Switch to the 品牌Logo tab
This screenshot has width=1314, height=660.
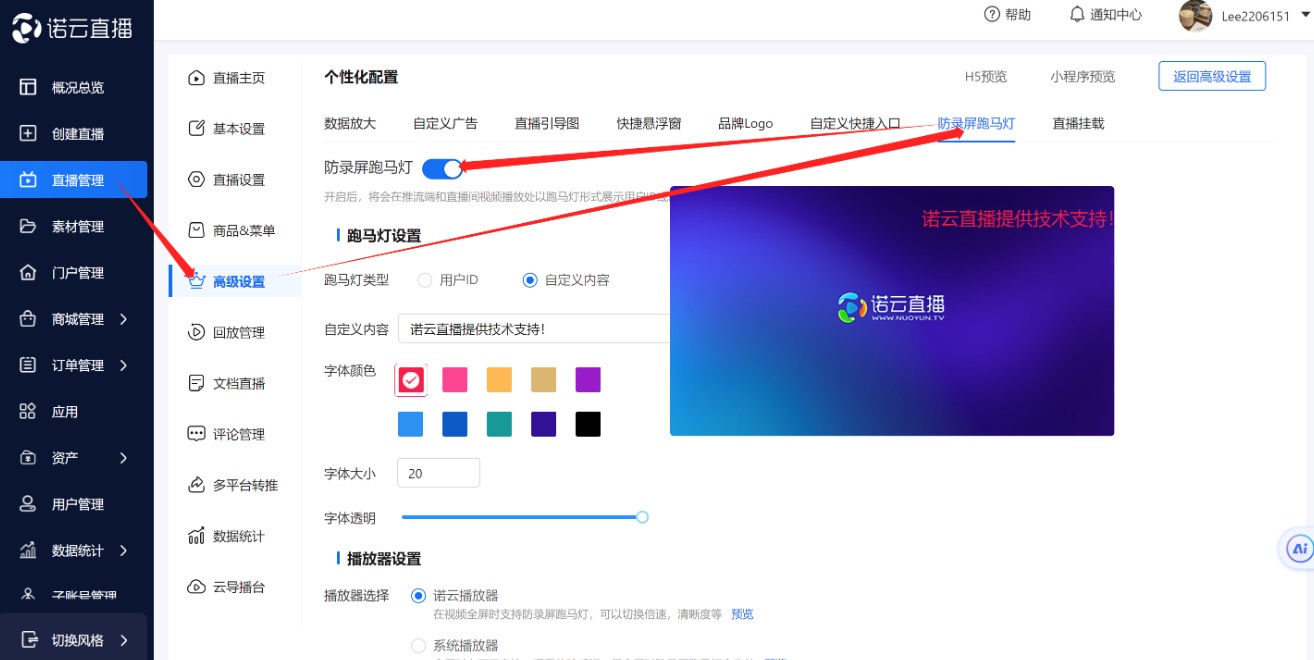tap(746, 123)
